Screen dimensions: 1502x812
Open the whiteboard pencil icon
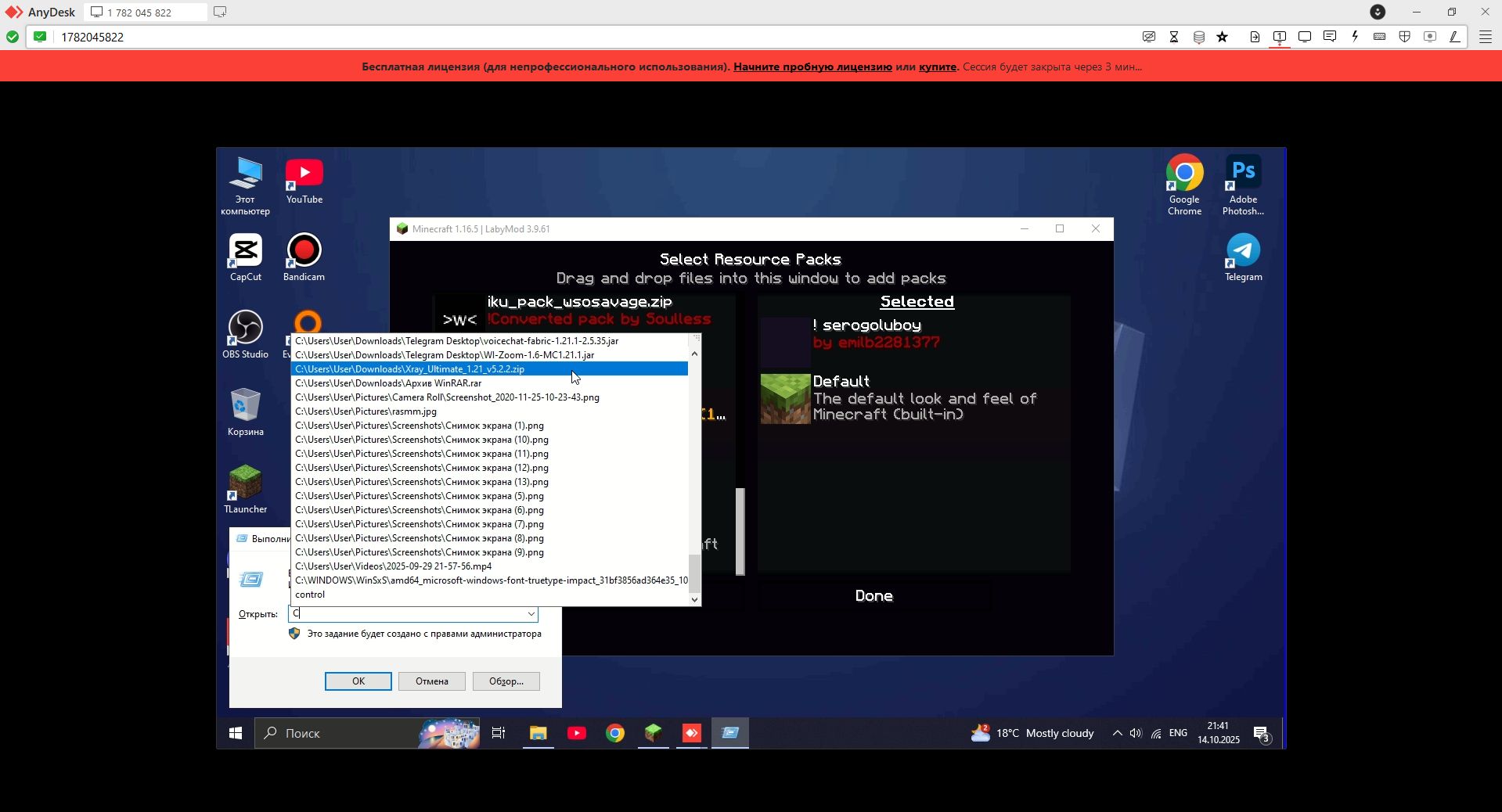(1455, 37)
